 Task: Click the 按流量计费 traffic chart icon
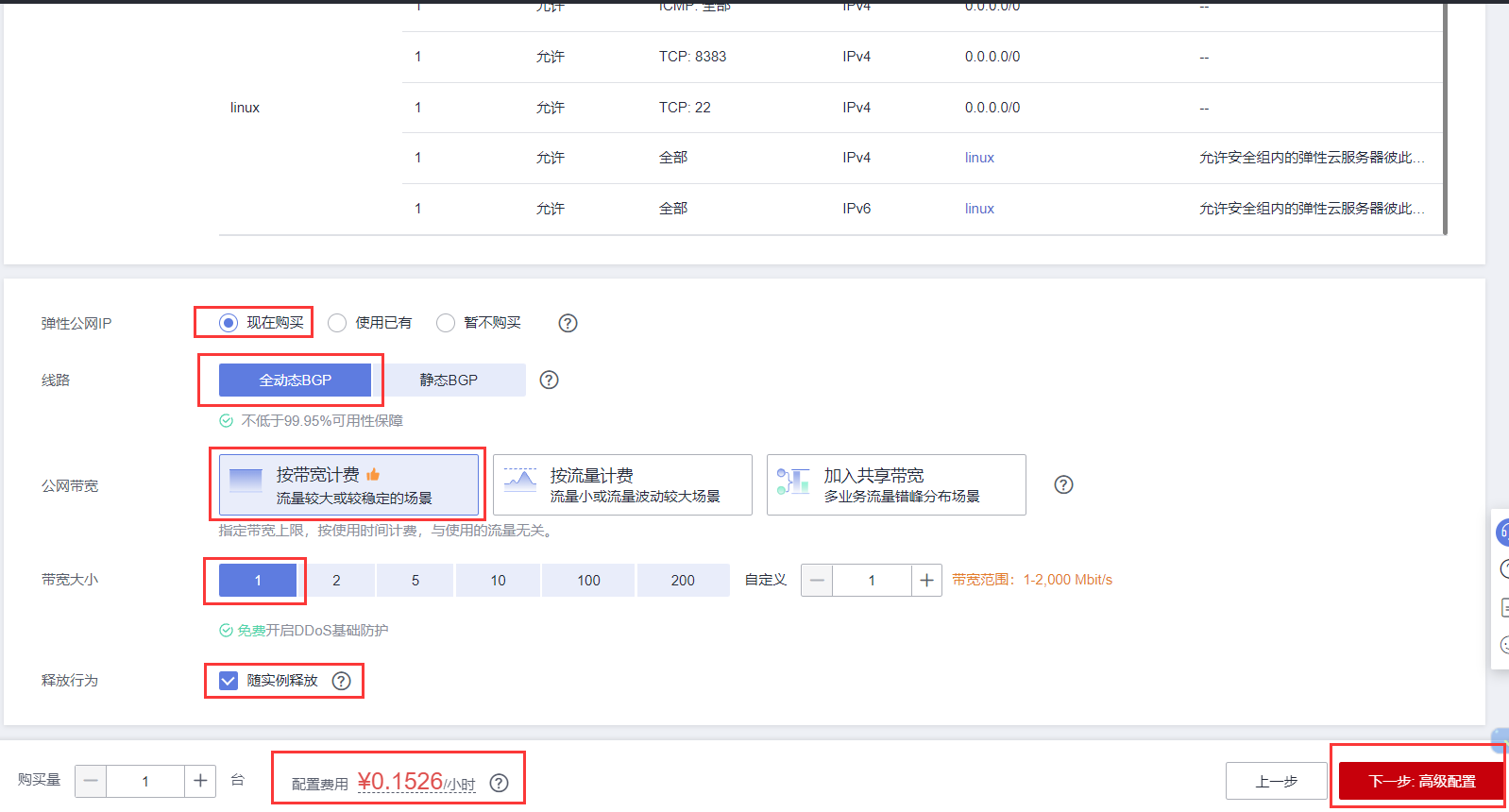click(x=519, y=481)
